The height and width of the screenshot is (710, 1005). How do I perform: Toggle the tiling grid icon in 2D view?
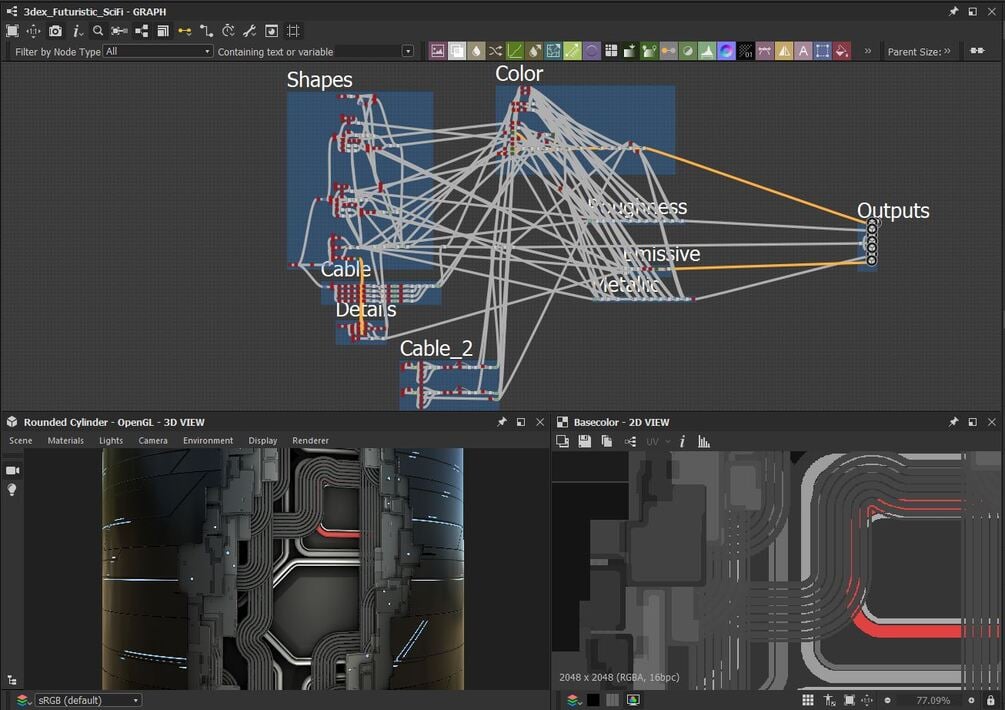[x=807, y=700]
